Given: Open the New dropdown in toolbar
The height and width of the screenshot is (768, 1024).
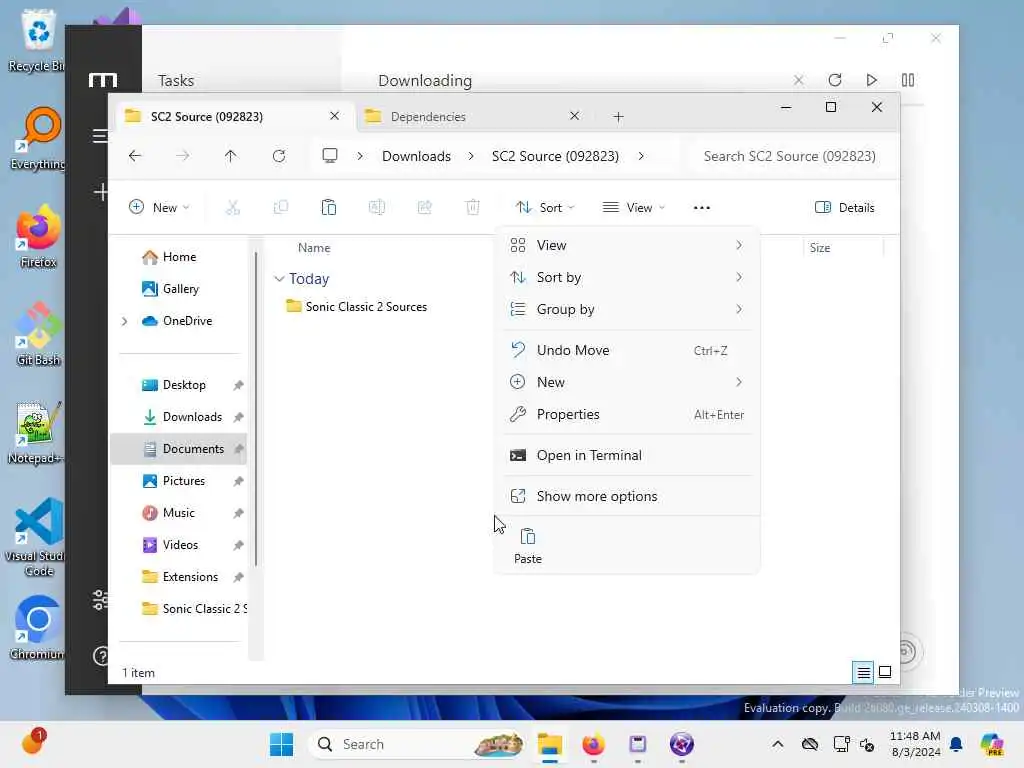Looking at the screenshot, I should pos(159,208).
